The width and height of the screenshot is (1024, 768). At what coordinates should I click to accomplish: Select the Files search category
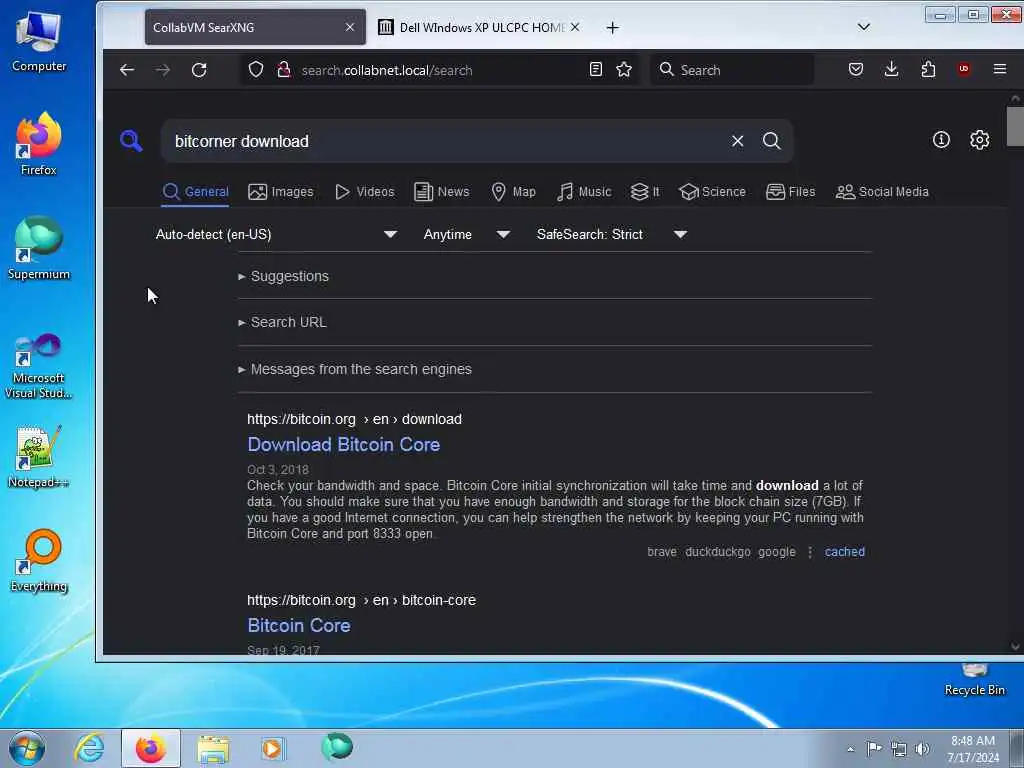(x=790, y=192)
